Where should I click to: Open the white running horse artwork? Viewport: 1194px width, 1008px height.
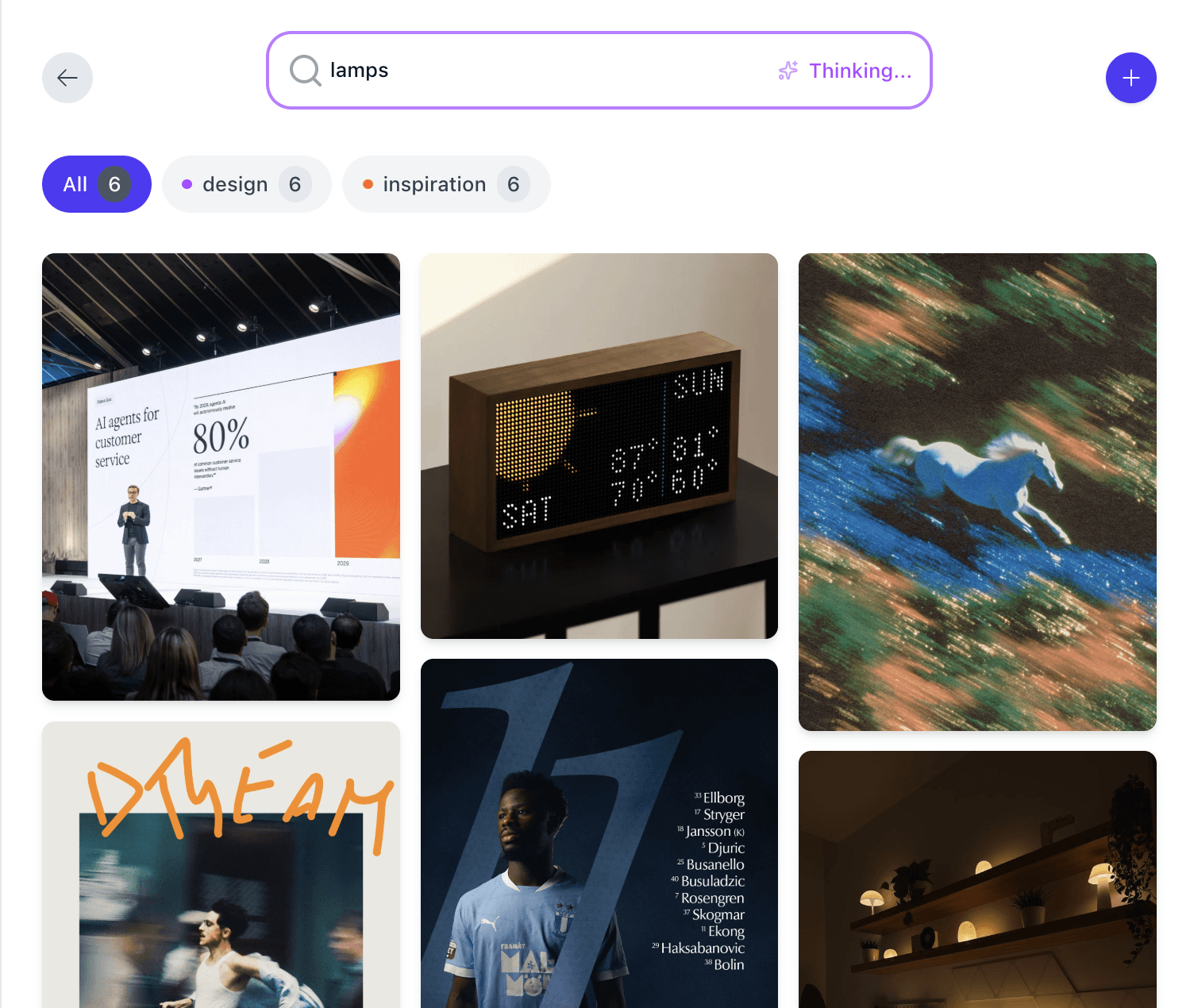point(977,492)
